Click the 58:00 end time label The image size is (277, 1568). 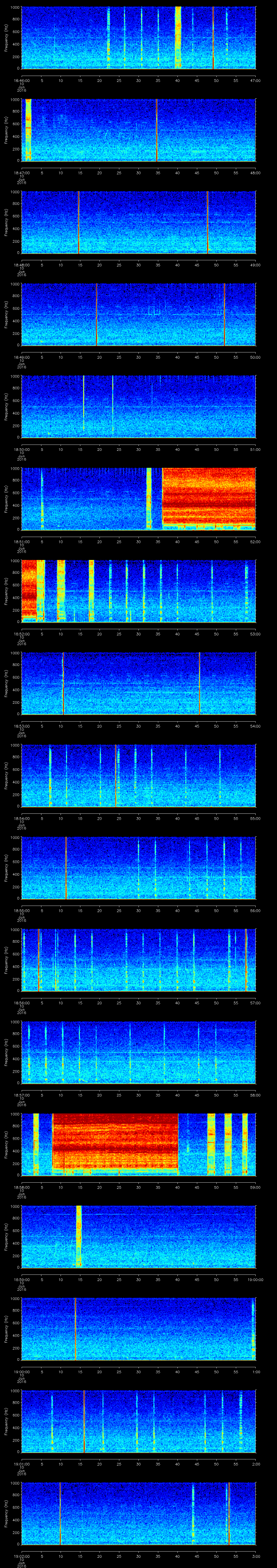coord(255,1095)
